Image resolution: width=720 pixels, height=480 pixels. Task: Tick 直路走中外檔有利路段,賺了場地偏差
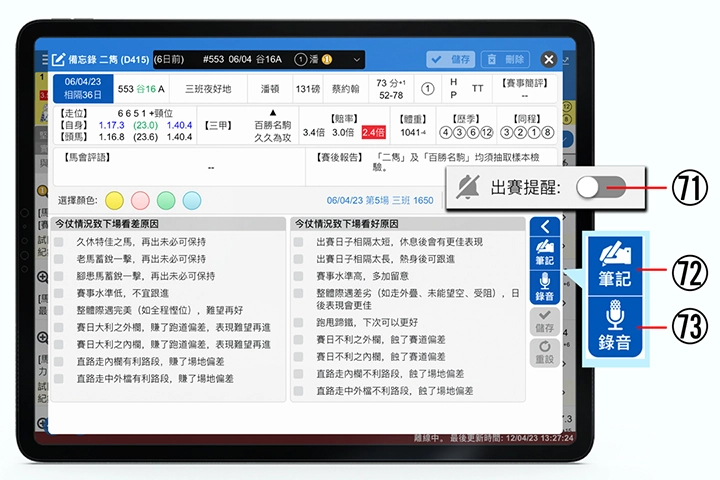point(59,378)
